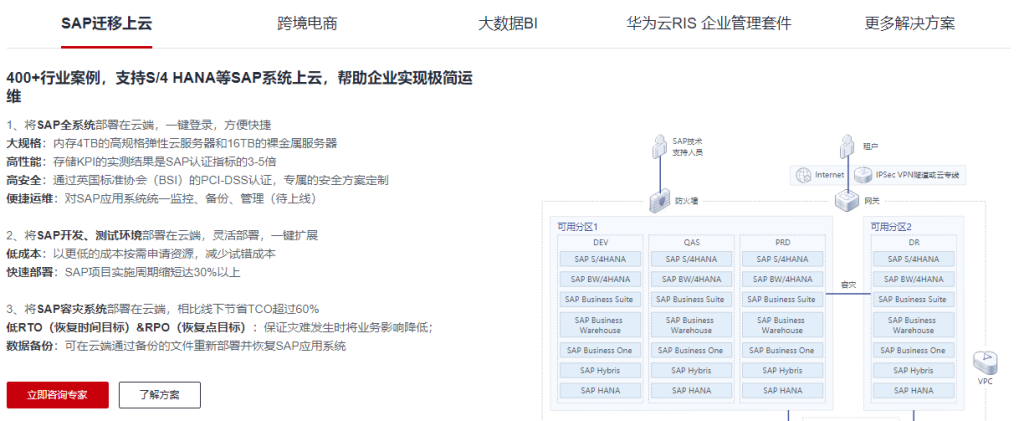Click the 租户 tenant person icon
1024x421 pixels.
847,145
